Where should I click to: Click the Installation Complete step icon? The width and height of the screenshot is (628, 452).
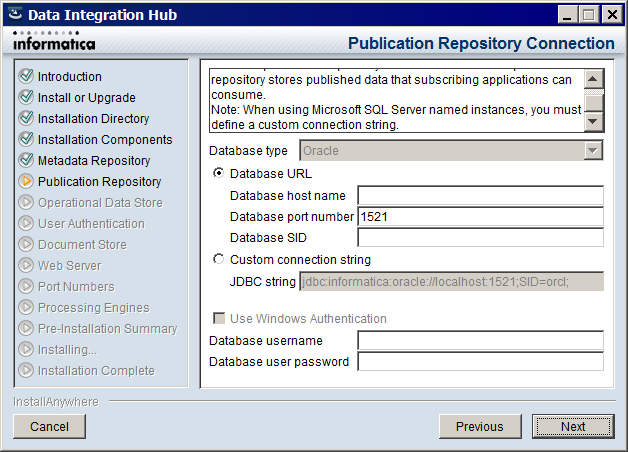[x=26, y=370]
